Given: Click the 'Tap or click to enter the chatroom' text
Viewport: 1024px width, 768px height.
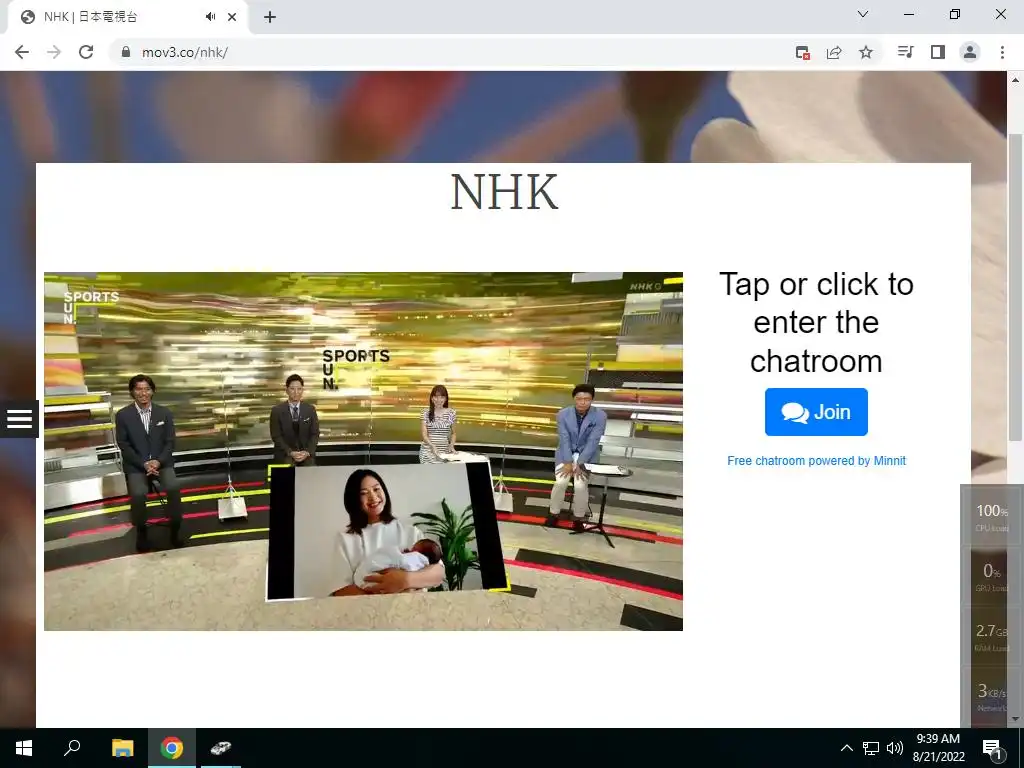Looking at the screenshot, I should coord(816,323).
